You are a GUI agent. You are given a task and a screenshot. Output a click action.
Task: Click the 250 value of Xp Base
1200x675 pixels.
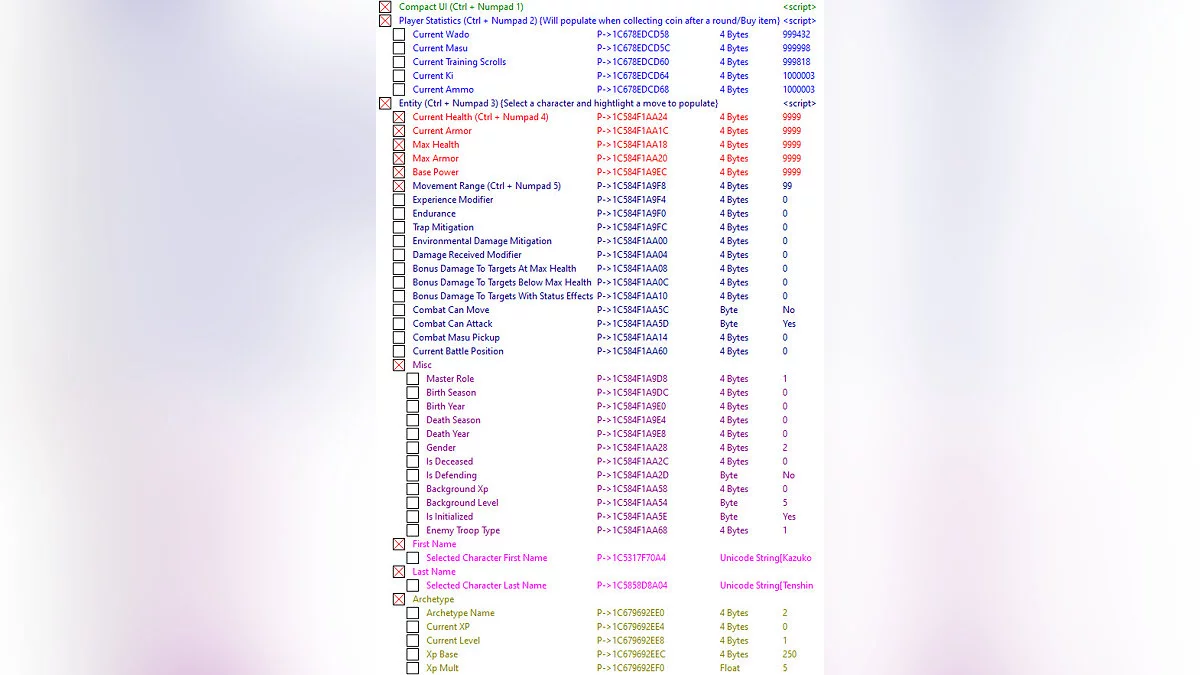tap(789, 654)
